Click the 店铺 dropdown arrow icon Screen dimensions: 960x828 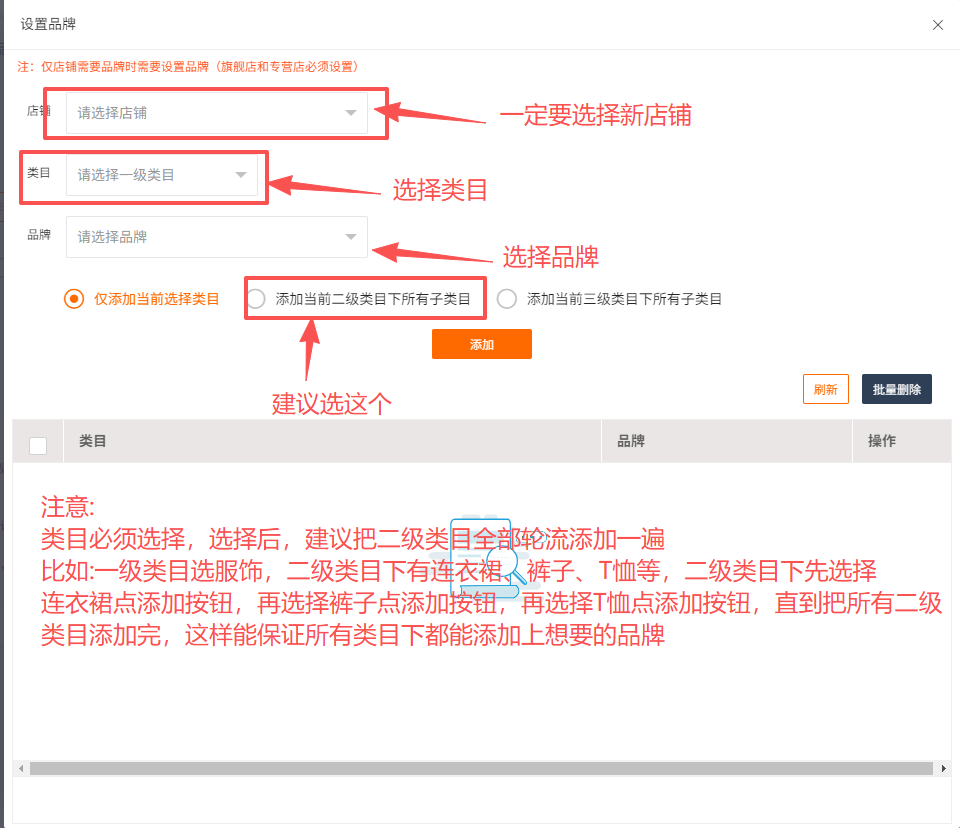point(351,113)
